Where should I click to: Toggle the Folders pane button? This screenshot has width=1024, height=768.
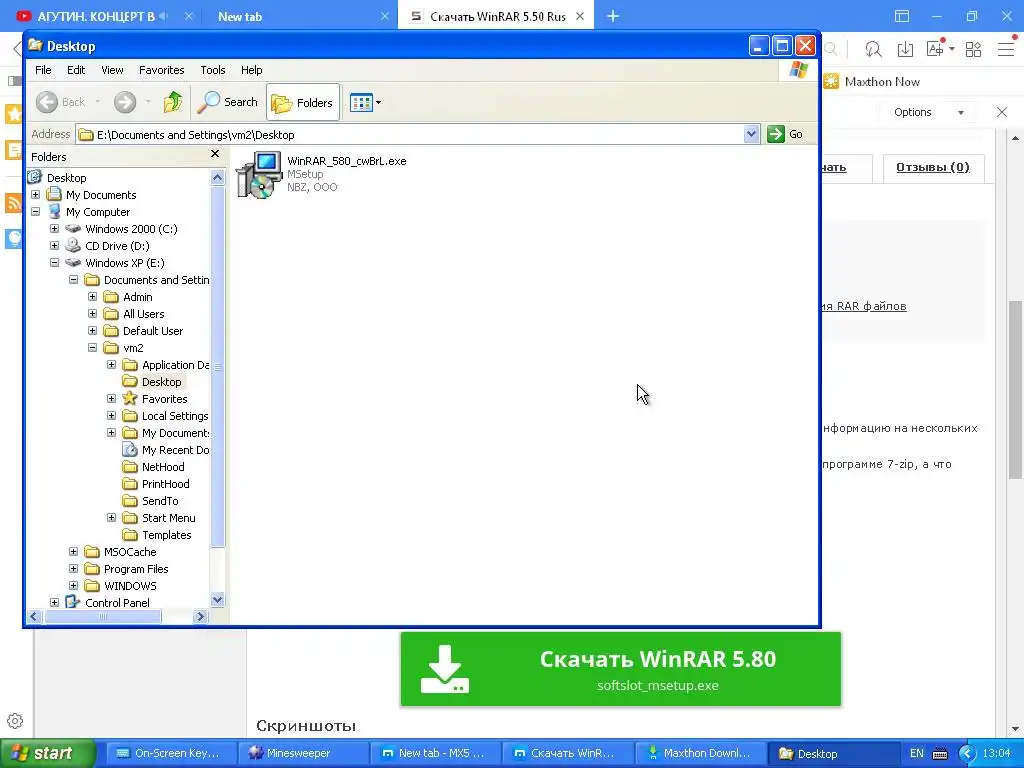[303, 103]
